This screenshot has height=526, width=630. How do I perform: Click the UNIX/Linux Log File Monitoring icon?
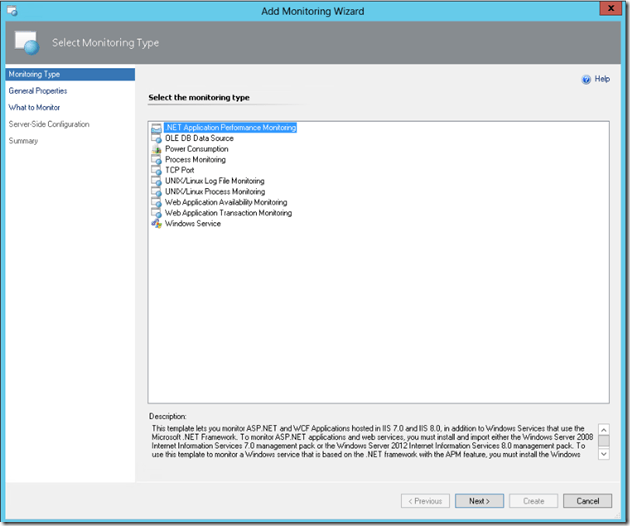156,181
